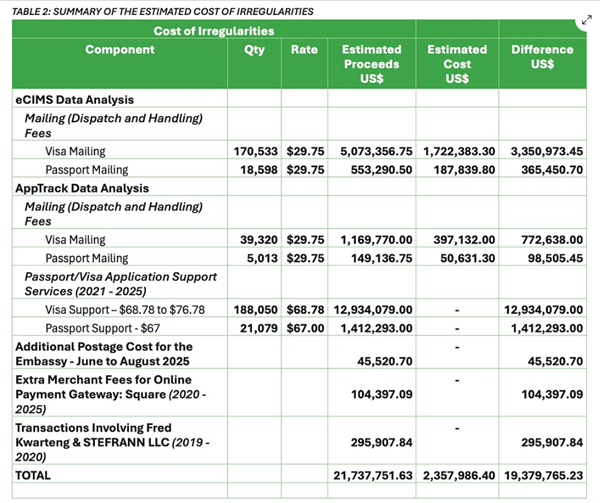This screenshot has width=600, height=503.
Task: Select the Fred Kwarteng & STEFRANN LLC row
Action: pos(299,442)
